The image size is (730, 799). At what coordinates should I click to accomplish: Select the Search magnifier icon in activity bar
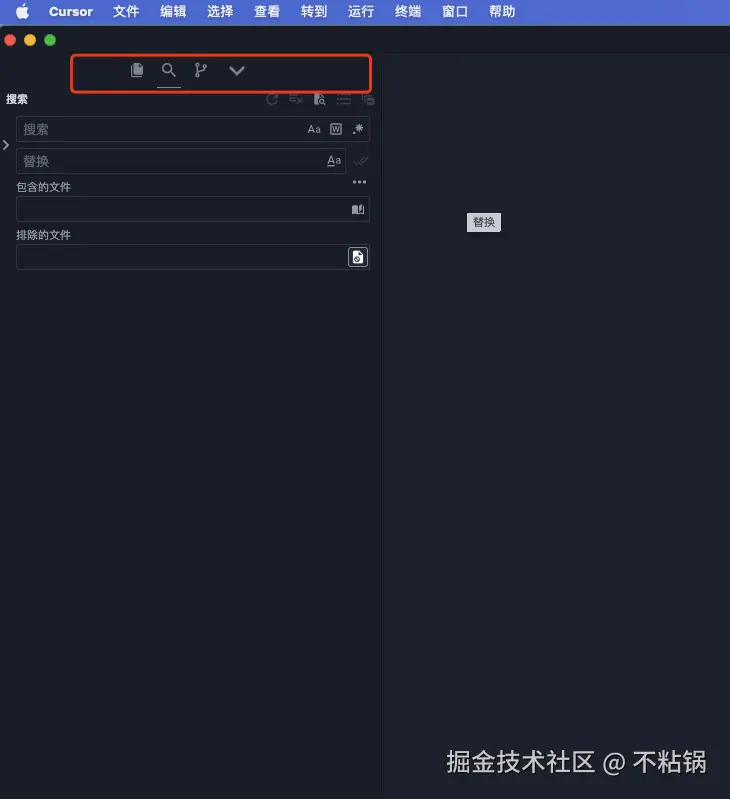click(169, 70)
